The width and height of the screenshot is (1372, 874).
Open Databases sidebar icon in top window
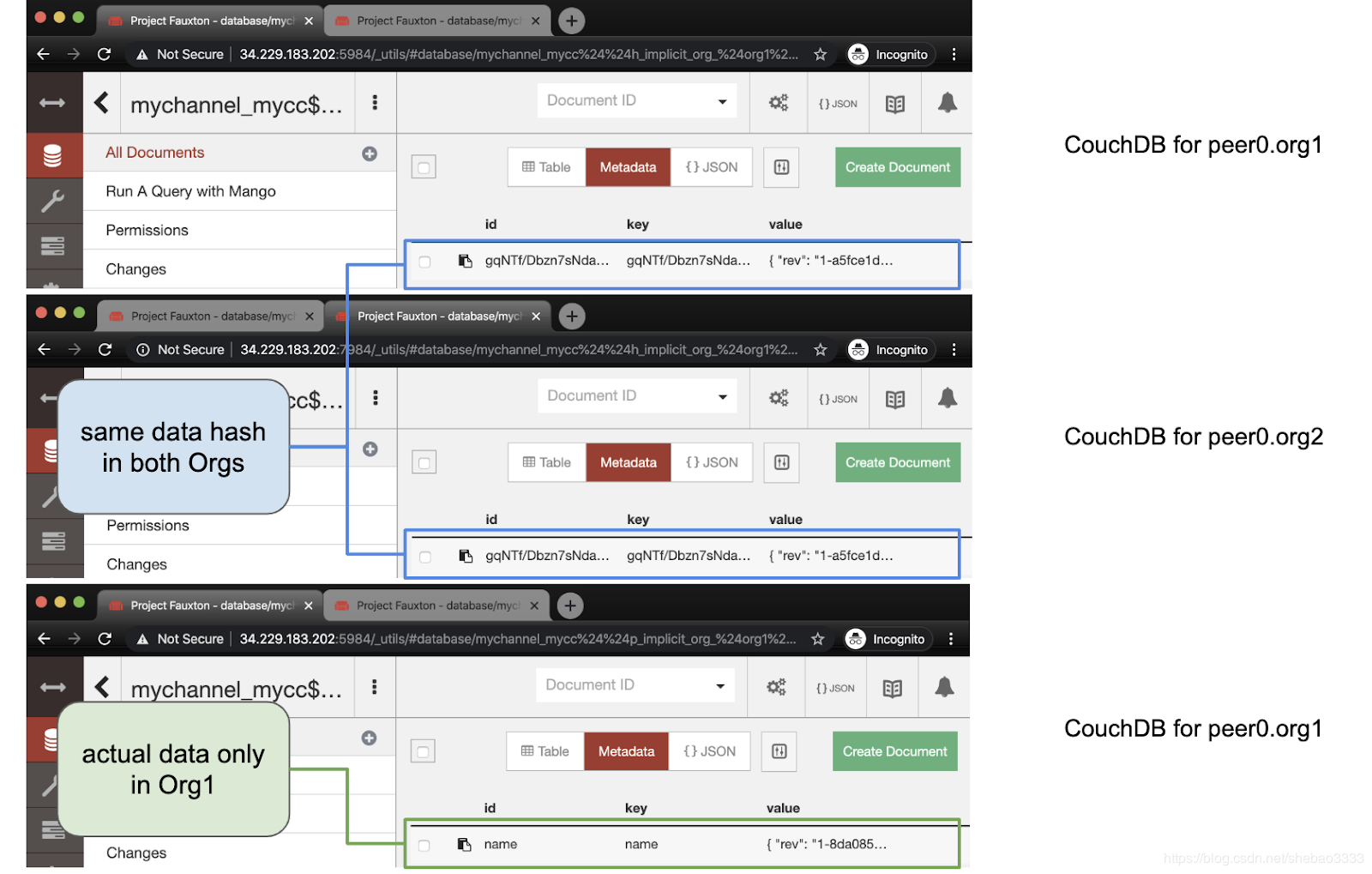53,155
